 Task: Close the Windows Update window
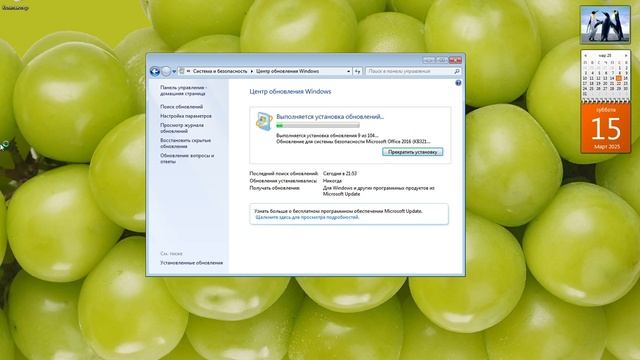coord(455,60)
